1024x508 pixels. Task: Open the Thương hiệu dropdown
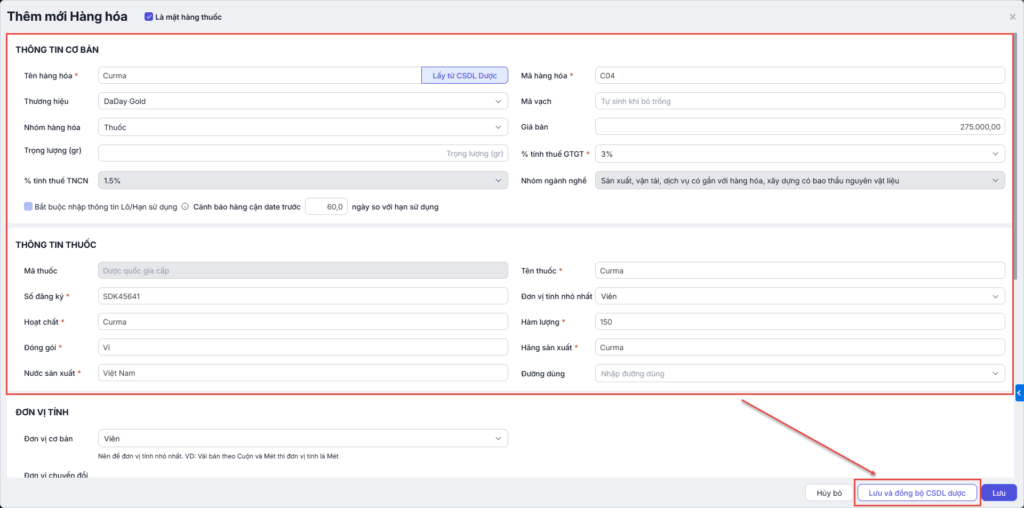[x=303, y=101]
